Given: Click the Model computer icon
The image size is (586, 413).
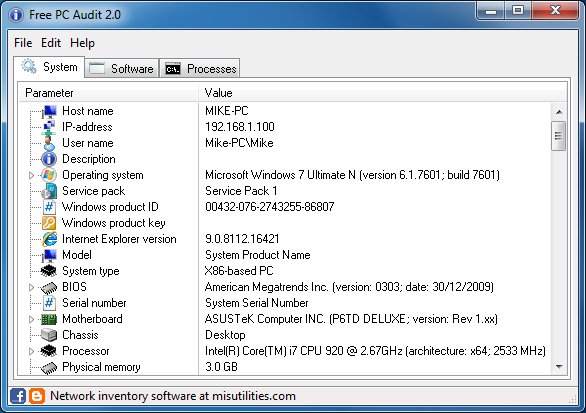Looking at the screenshot, I should pos(49,255).
